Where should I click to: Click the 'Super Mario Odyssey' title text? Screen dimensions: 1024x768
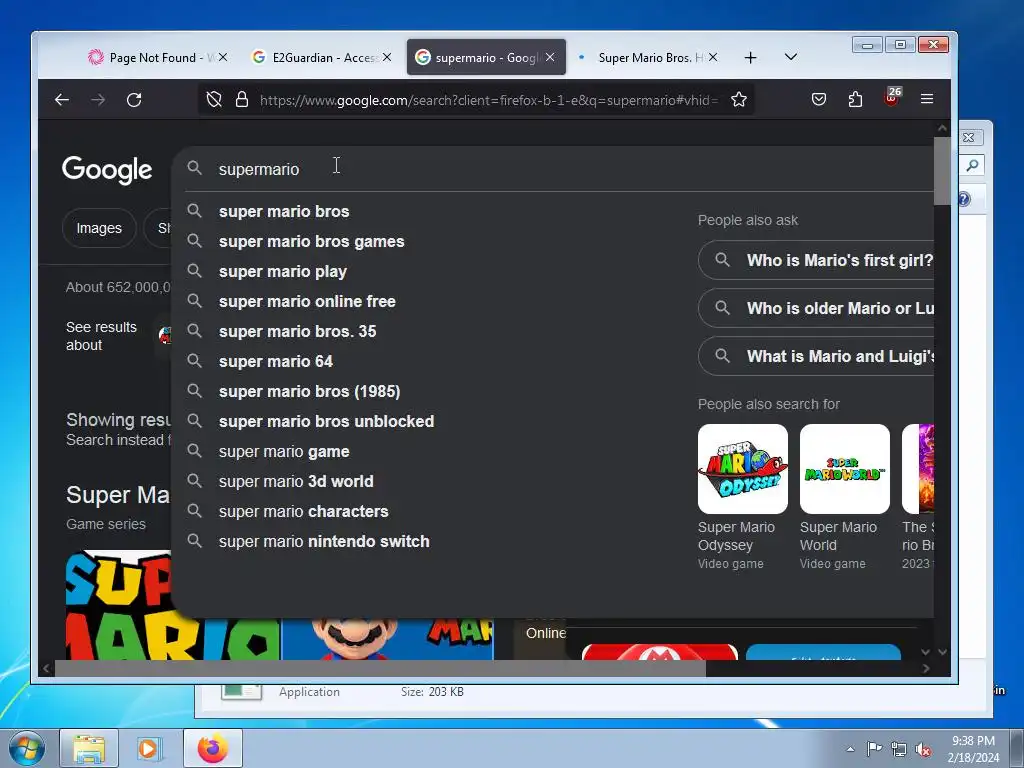coord(736,536)
